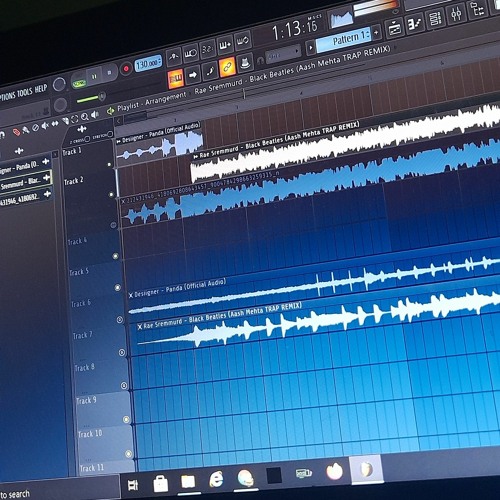
Task: Mute Track 1 with its toggle dot
Action: pos(109,164)
